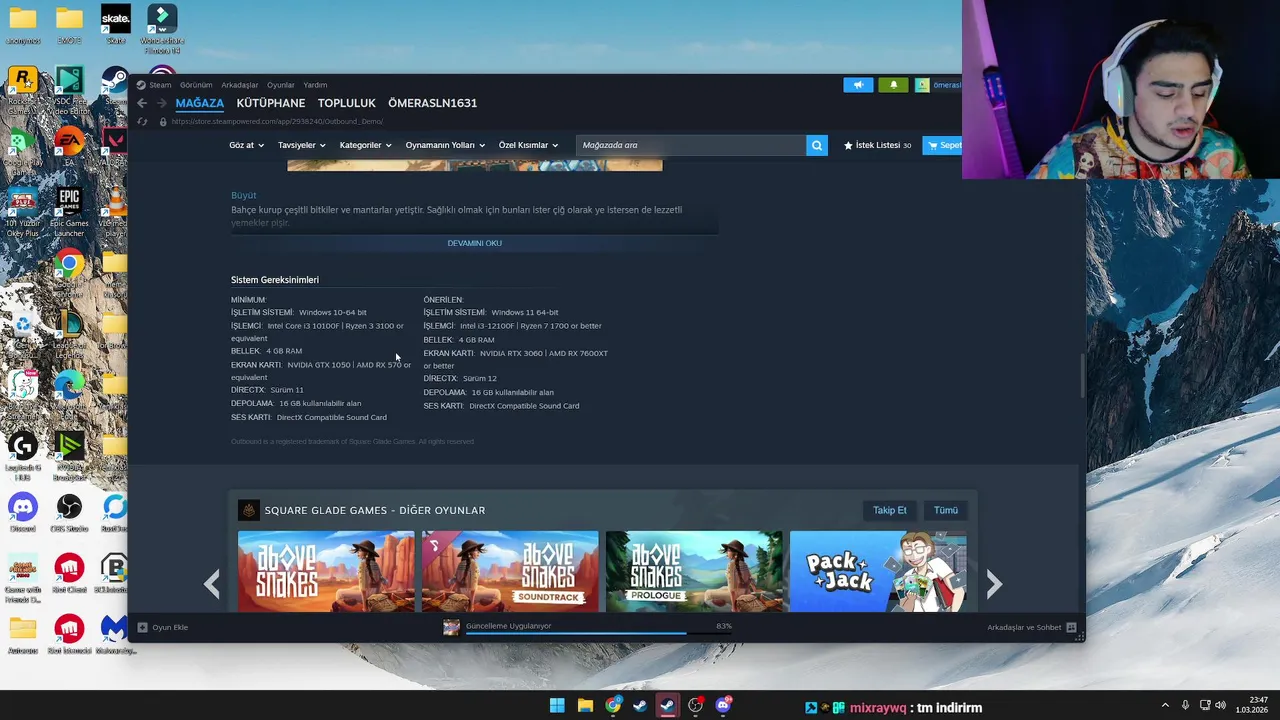Open EA app desktop shortcut
The image size is (1280, 720).
pyautogui.click(x=69, y=146)
